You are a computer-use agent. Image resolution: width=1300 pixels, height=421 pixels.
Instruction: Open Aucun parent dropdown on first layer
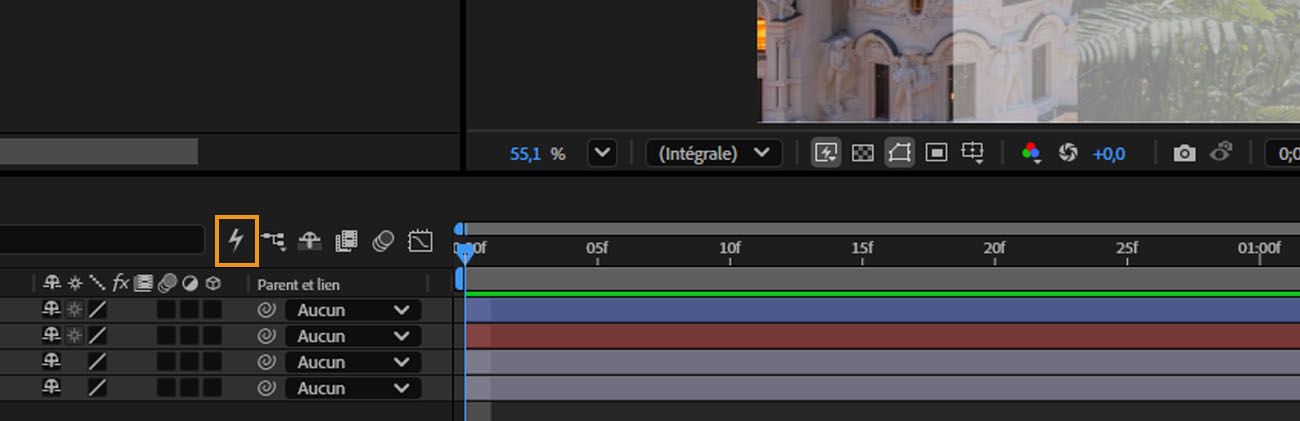(353, 310)
